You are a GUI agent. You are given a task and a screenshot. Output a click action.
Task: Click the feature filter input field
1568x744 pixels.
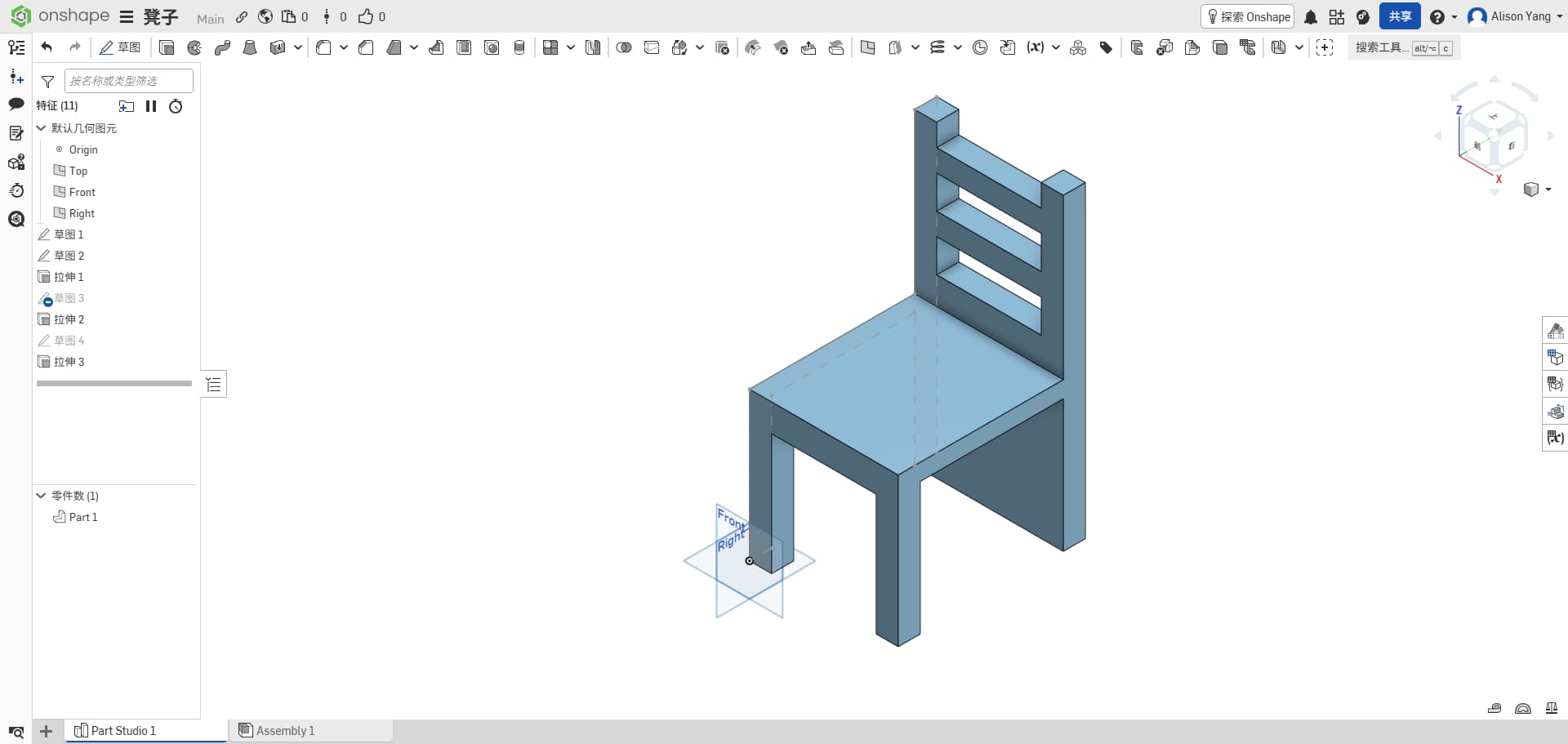coord(129,81)
